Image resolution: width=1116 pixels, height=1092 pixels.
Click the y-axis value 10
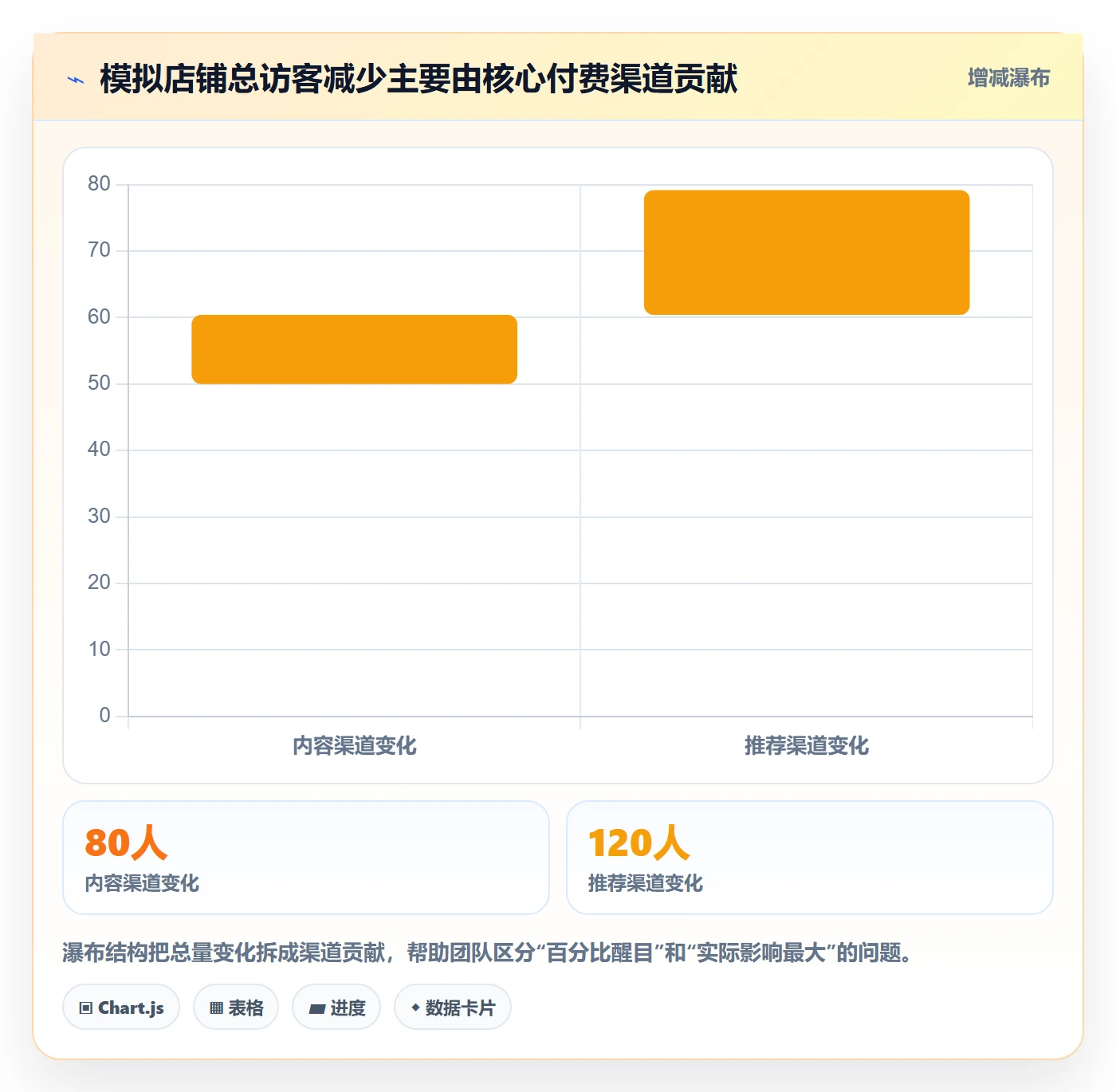point(99,650)
